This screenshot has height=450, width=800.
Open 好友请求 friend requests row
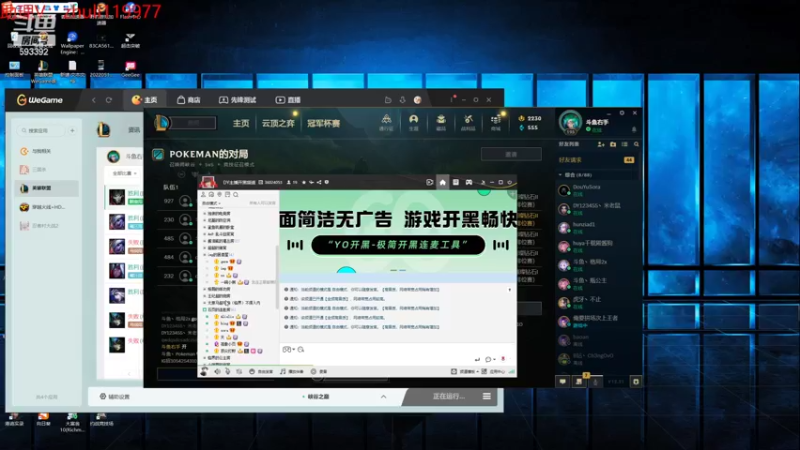click(x=597, y=160)
